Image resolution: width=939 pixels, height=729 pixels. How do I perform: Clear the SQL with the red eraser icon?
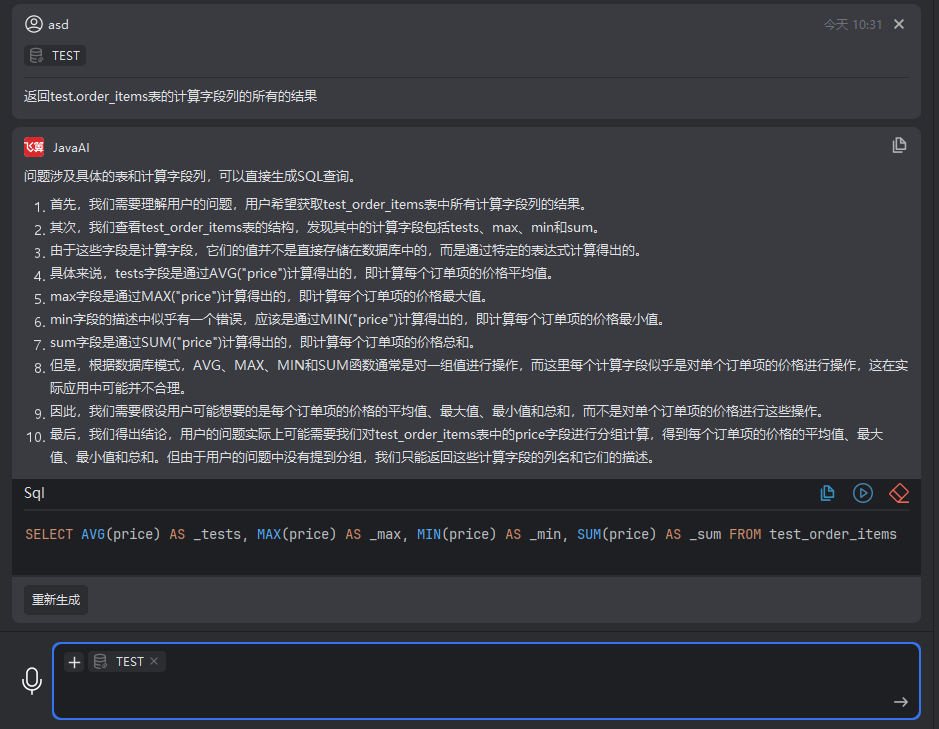coord(898,493)
